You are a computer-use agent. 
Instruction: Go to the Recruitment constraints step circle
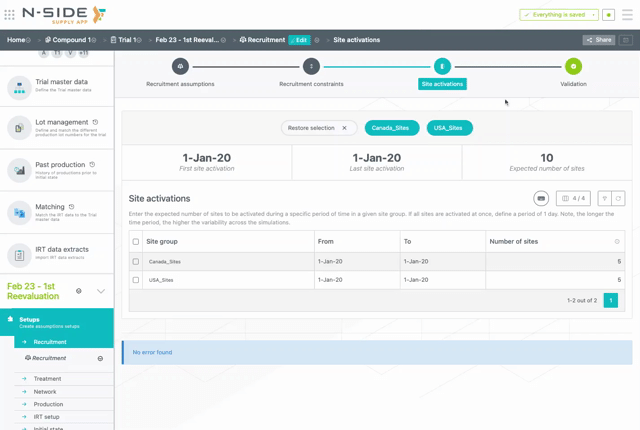click(x=311, y=67)
